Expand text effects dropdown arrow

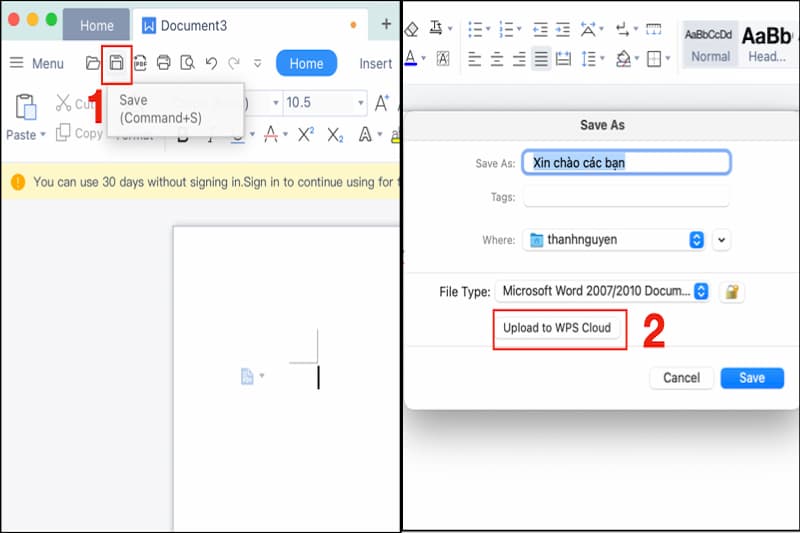click(x=380, y=134)
